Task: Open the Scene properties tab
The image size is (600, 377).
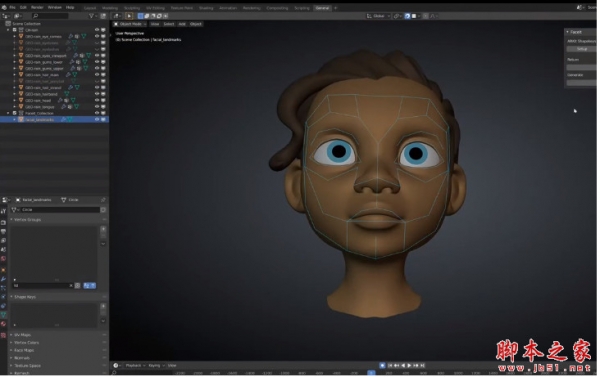Action: pos(3,250)
